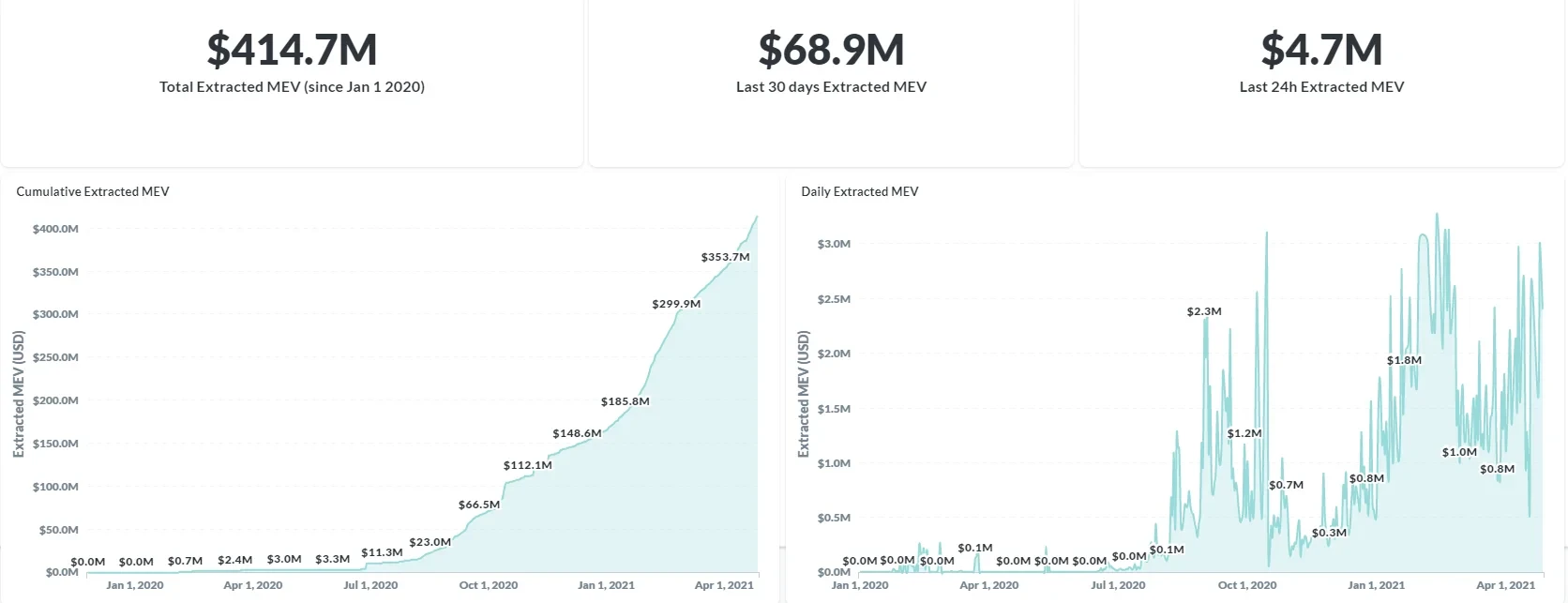Click the $148.6M data label

[577, 433]
